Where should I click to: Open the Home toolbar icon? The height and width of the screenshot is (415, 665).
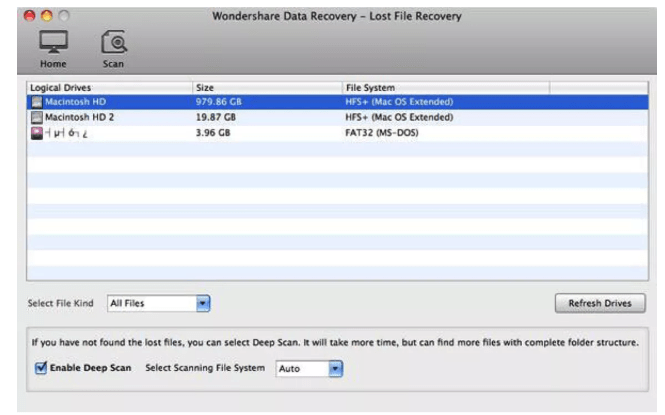coord(53,49)
